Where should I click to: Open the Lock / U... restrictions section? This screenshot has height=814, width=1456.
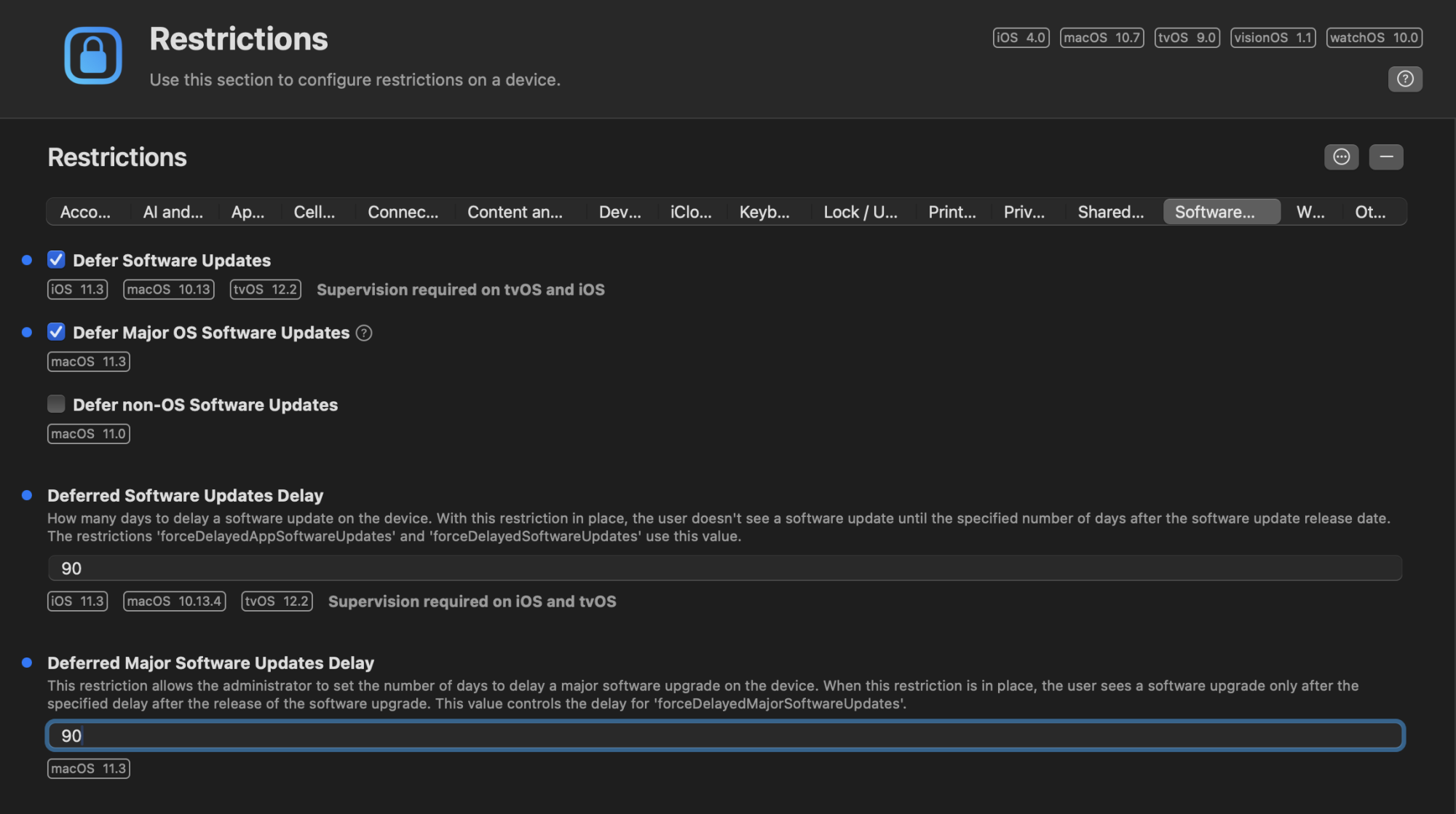tap(862, 212)
